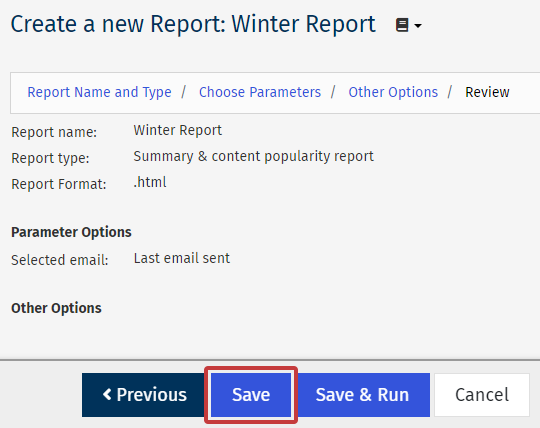Select the Review breadcrumb step
Image resolution: width=540 pixels, height=428 pixels.
[487, 92]
